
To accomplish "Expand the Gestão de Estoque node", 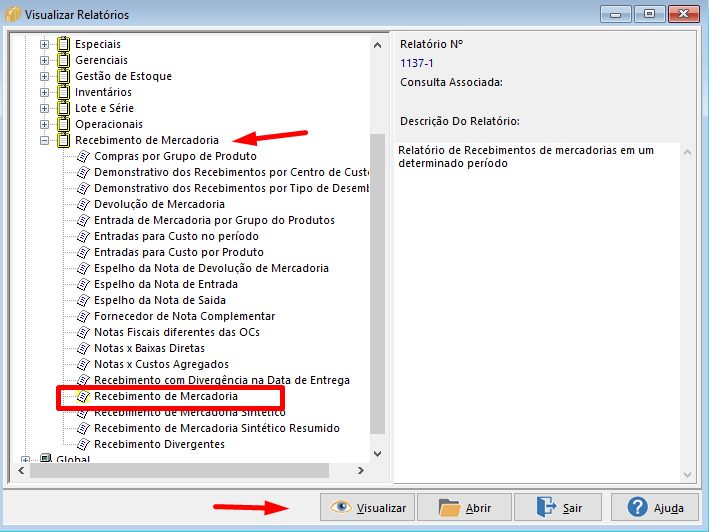I will [x=44, y=76].
